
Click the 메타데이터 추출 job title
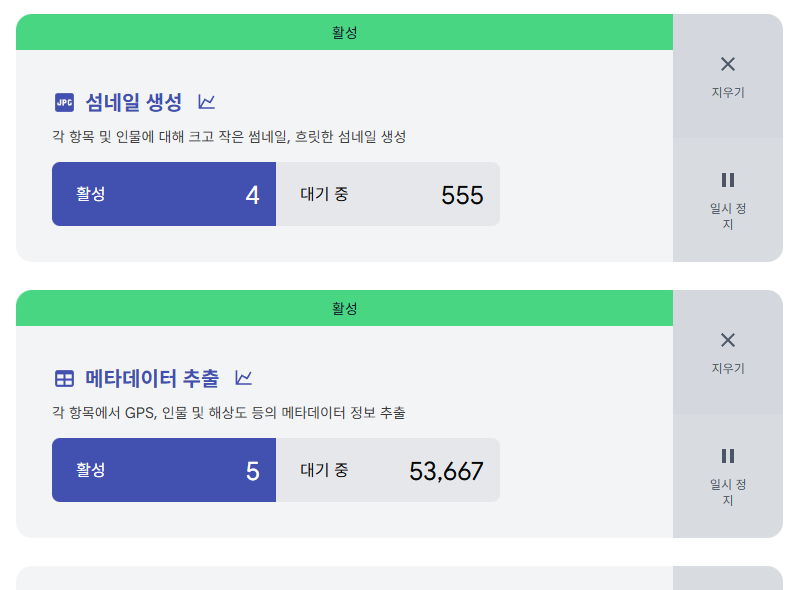point(152,378)
